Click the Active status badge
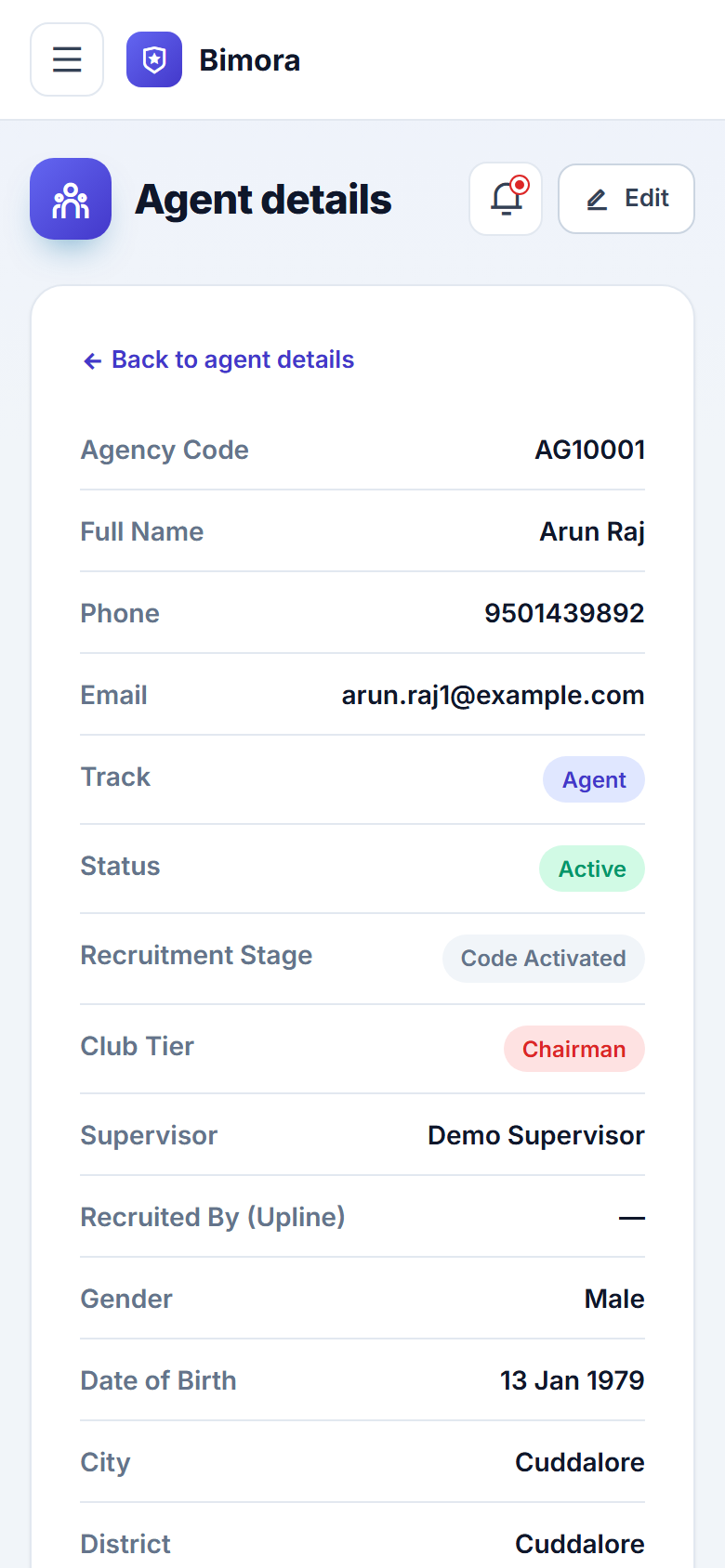 tap(592, 869)
